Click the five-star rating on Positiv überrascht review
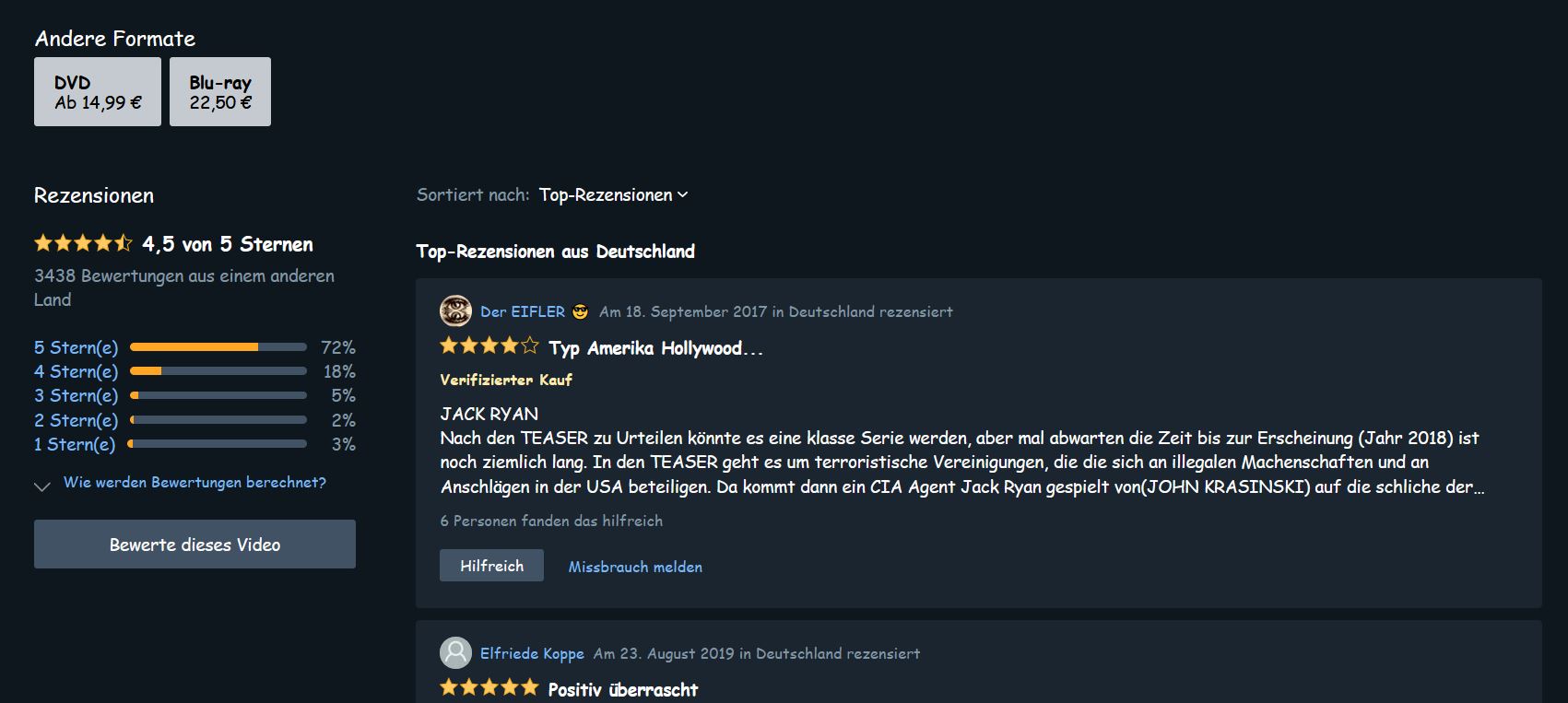Viewport: 1568px width, 703px height. (x=489, y=687)
